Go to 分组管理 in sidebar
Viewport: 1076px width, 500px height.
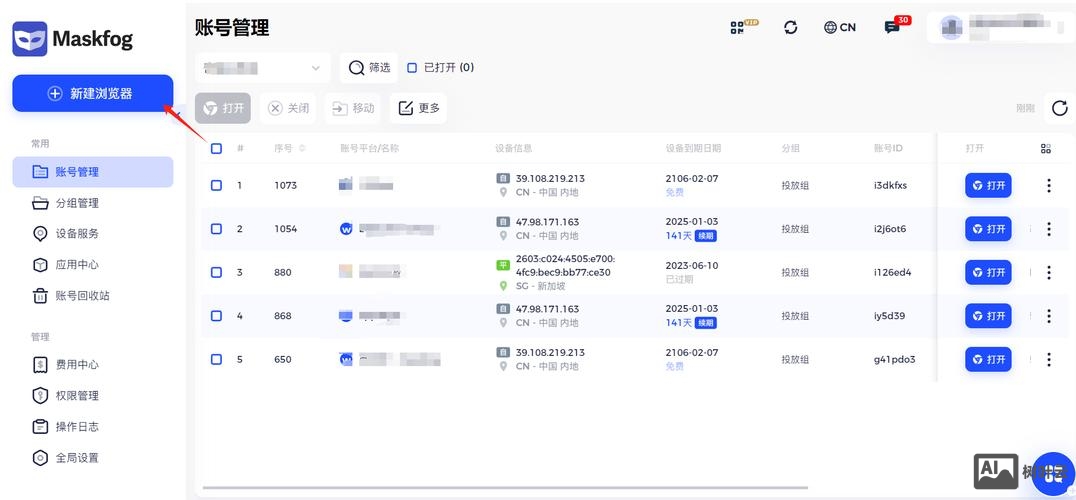pyautogui.click(x=77, y=203)
